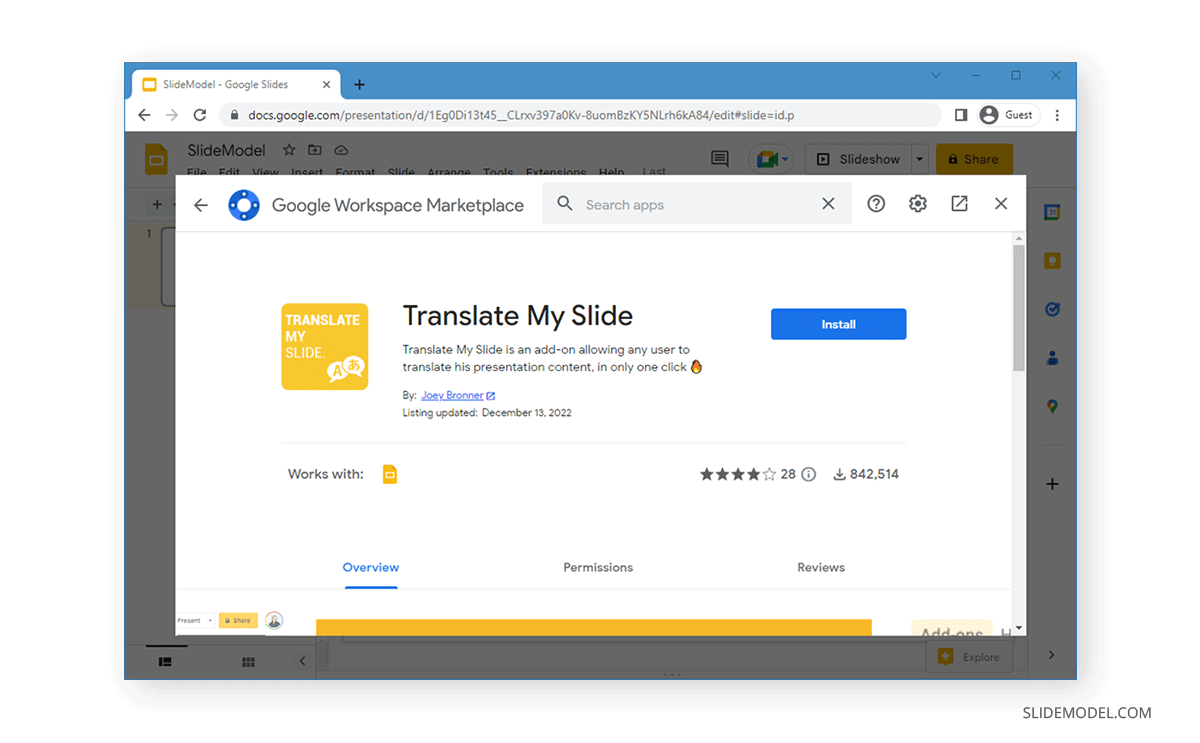Clear the Search apps field
Viewport: 1200px width, 743px height.
pos(828,204)
